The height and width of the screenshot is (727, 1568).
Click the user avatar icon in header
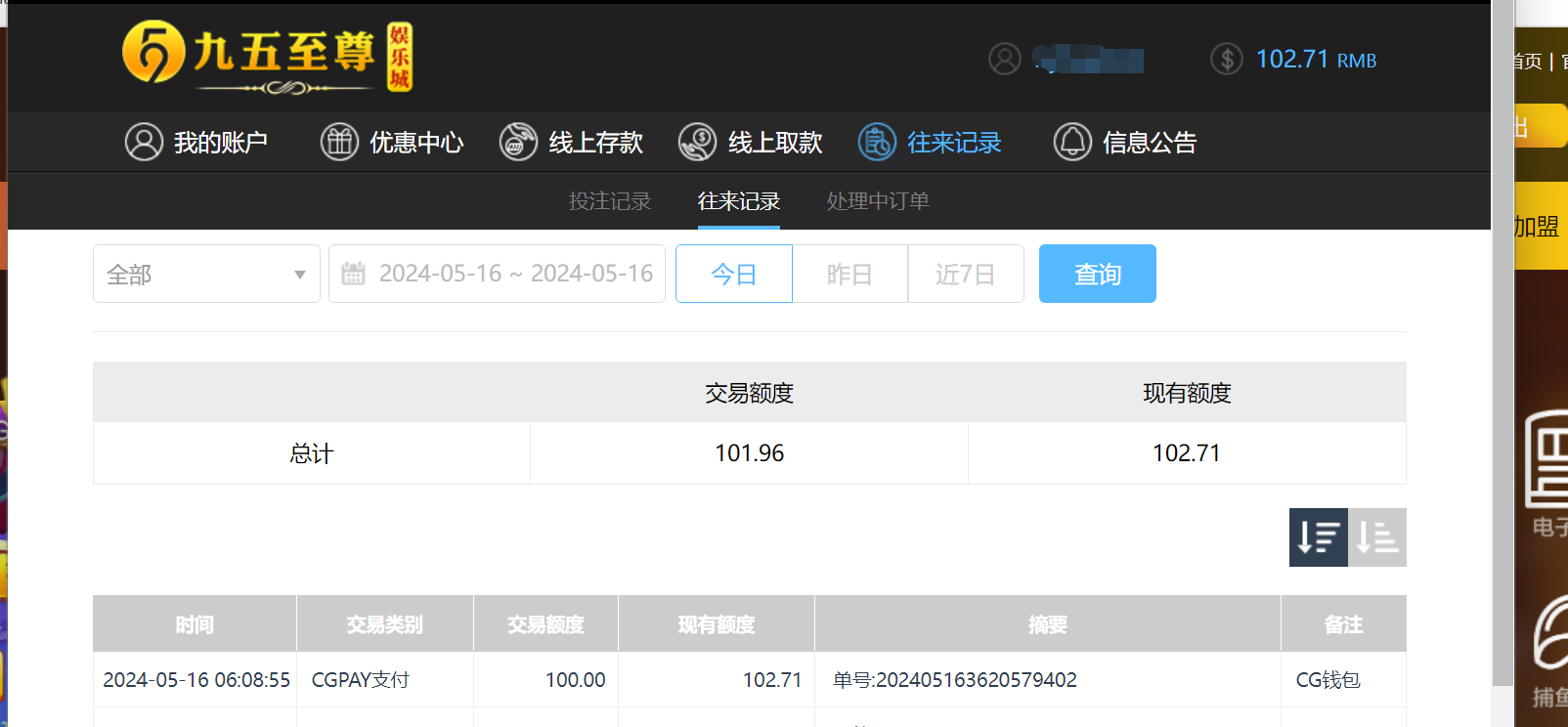click(x=1004, y=60)
